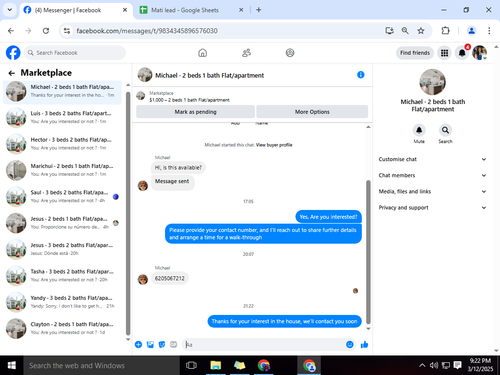Open Chrome zoom magnifier icon in address bar
Image resolution: width=500 pixels, height=375 pixels.
405,31
